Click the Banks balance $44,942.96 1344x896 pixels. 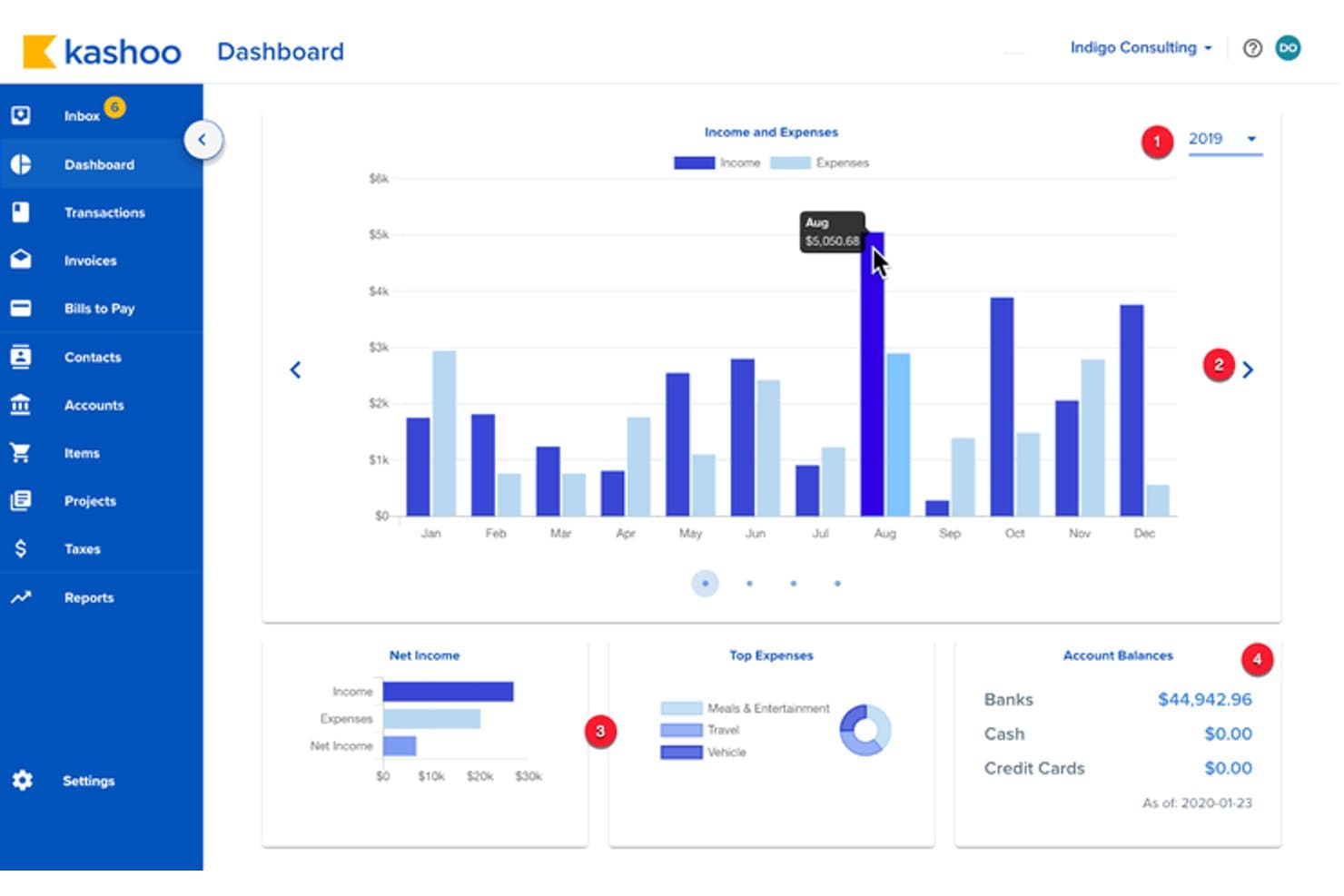tap(1204, 699)
